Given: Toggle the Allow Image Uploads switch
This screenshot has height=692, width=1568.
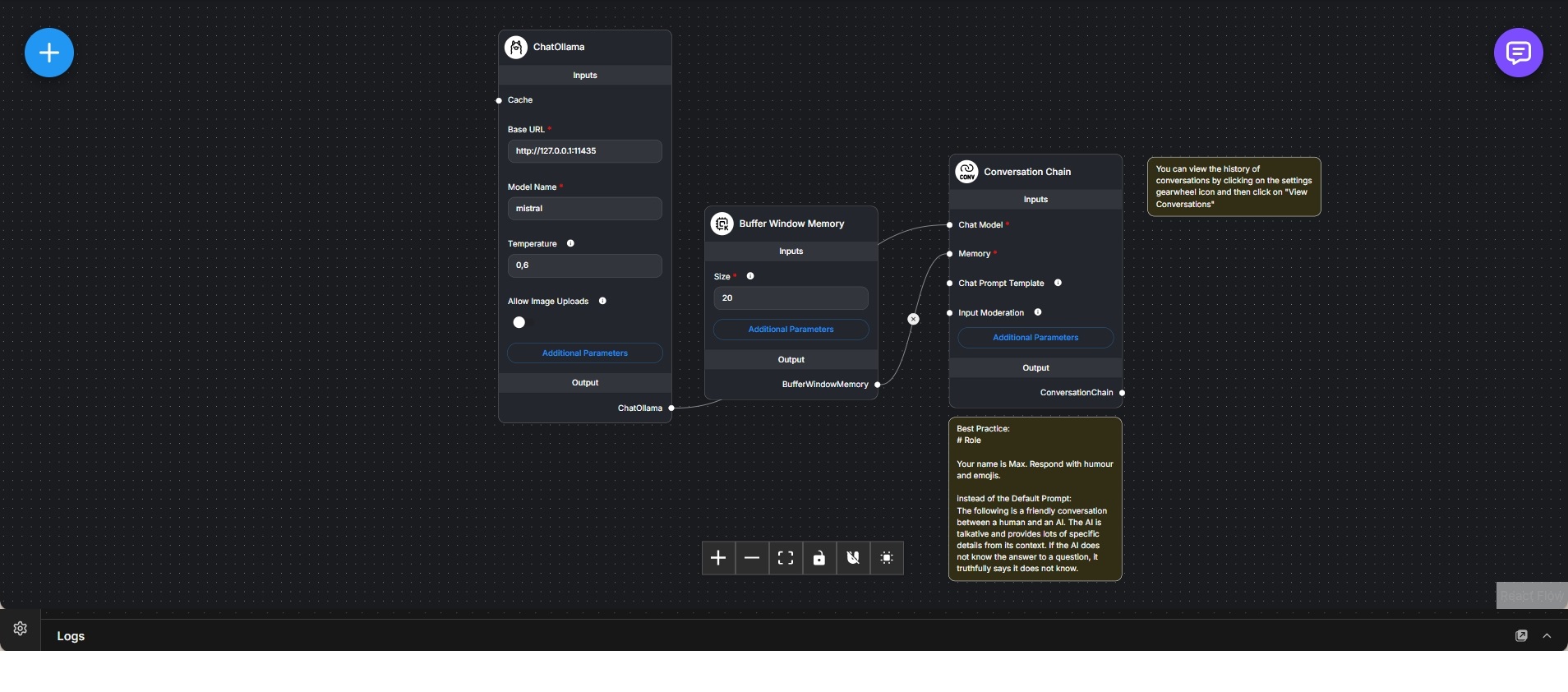Looking at the screenshot, I should 520,322.
